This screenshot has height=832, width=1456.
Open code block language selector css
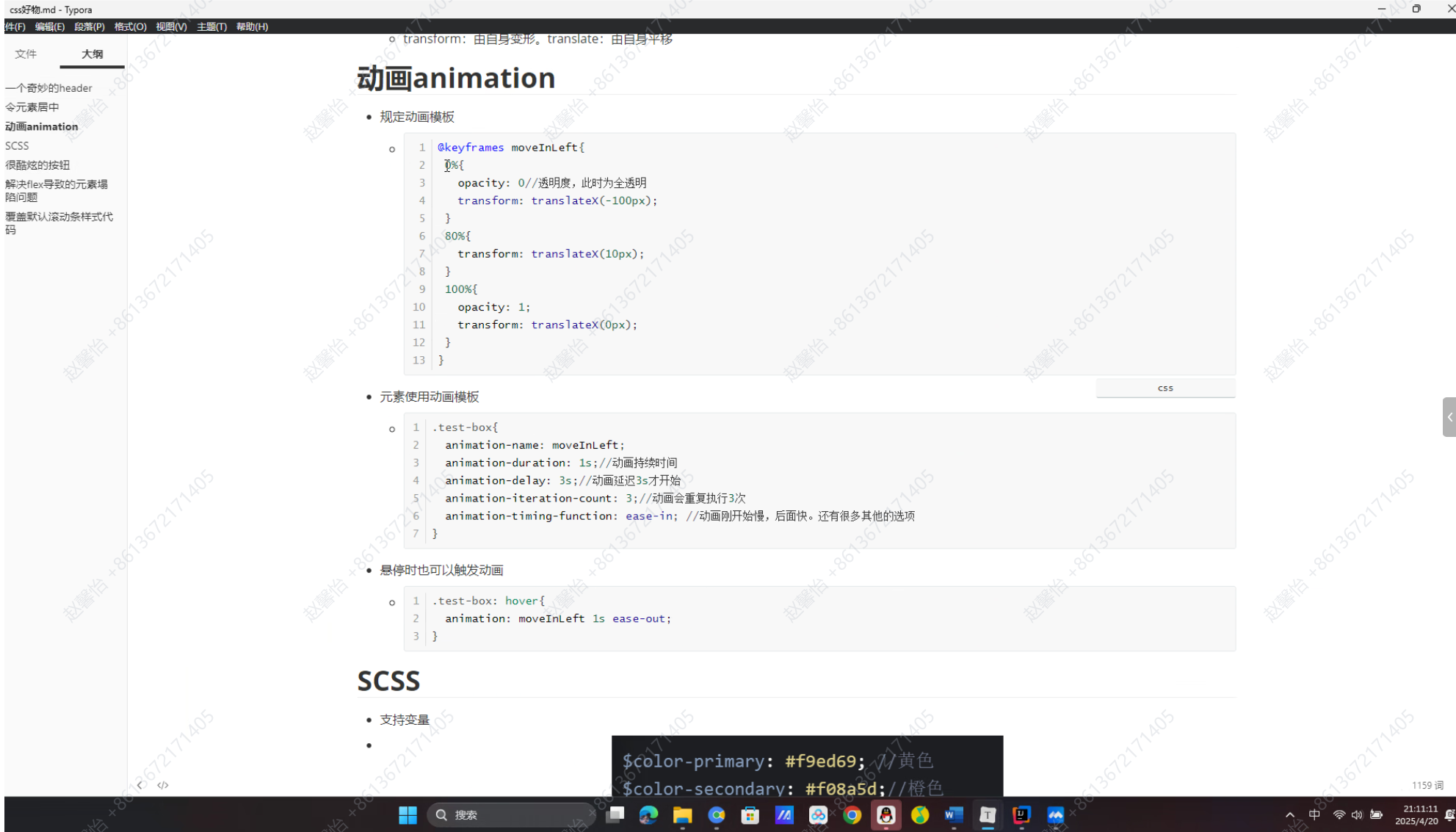(1165, 388)
